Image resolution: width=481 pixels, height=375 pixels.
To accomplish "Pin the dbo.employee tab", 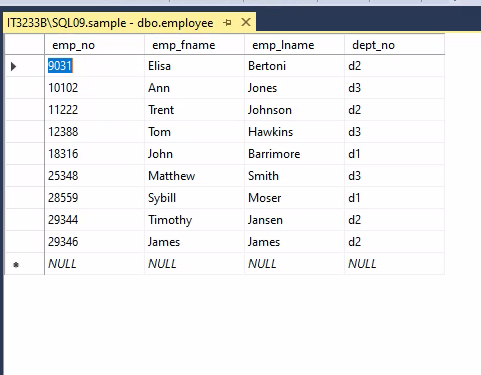I will point(227,23).
